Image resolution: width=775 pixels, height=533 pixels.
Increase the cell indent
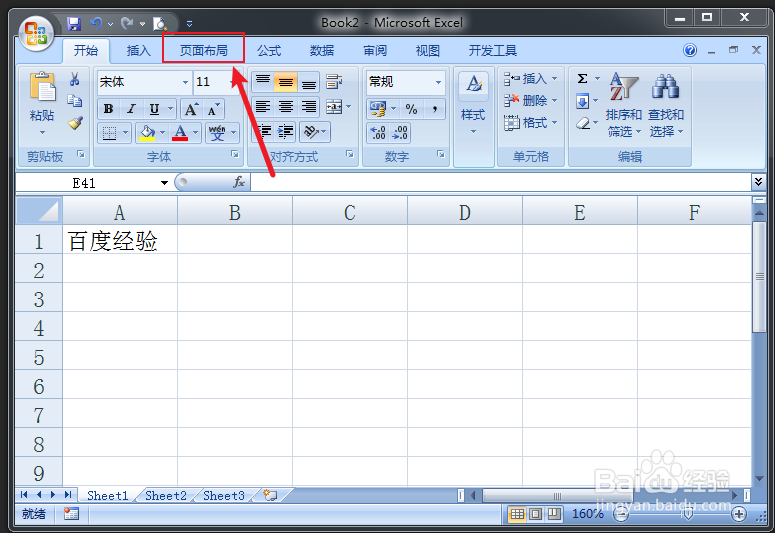tap(286, 132)
